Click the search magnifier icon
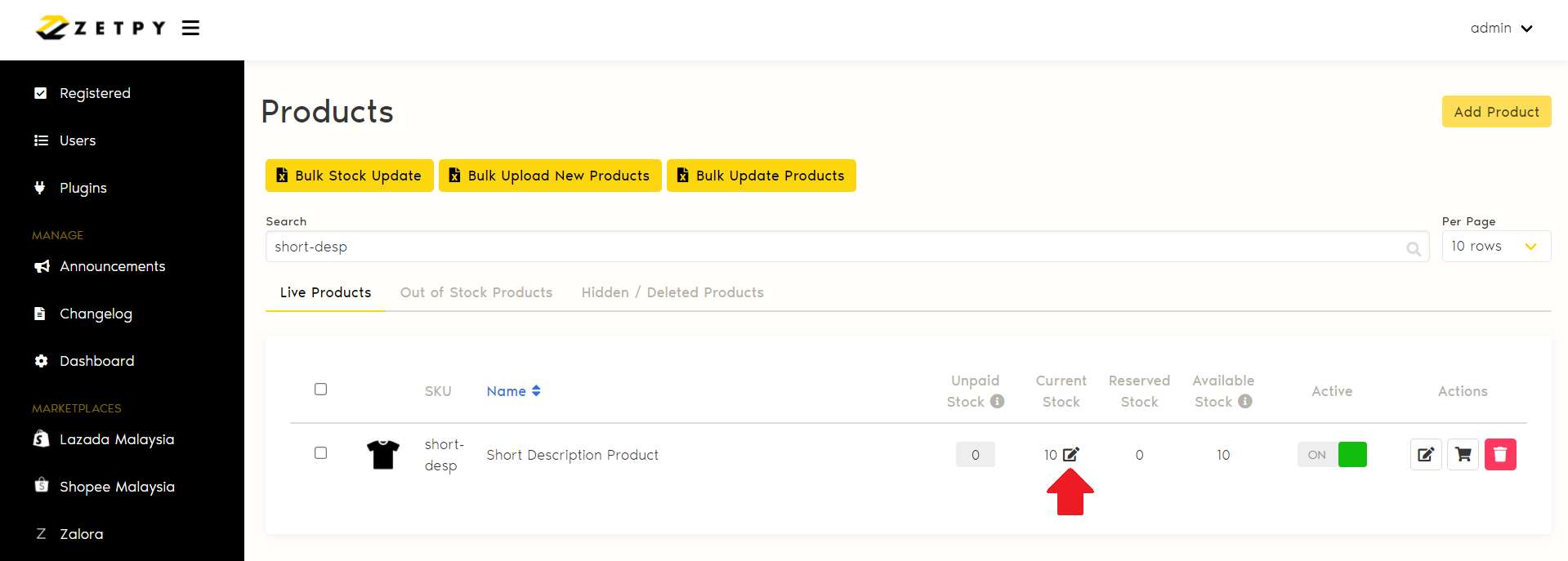Viewport: 1568px width, 561px height. [1413, 249]
